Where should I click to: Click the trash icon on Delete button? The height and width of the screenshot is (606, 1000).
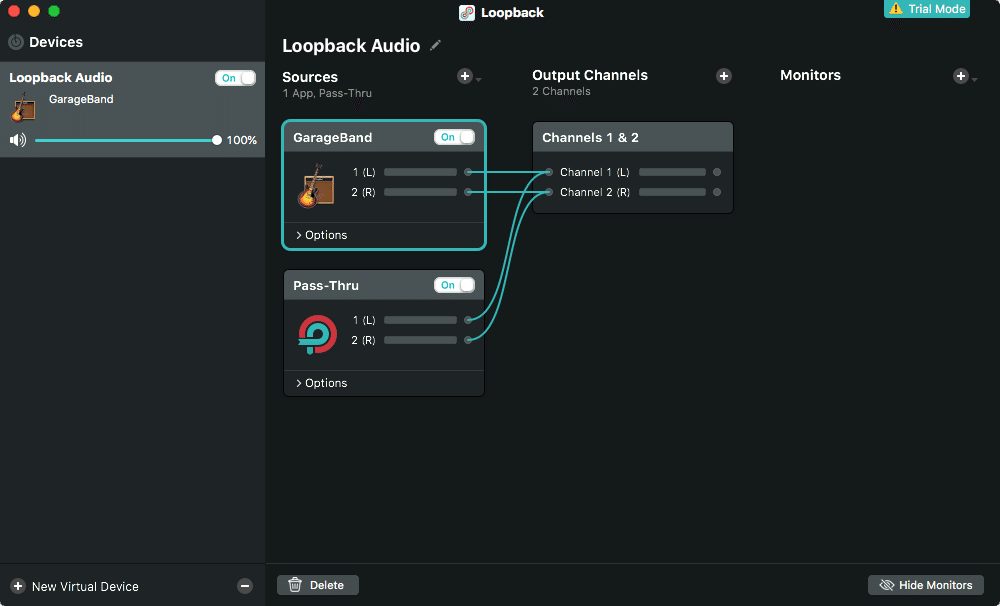[x=295, y=585]
